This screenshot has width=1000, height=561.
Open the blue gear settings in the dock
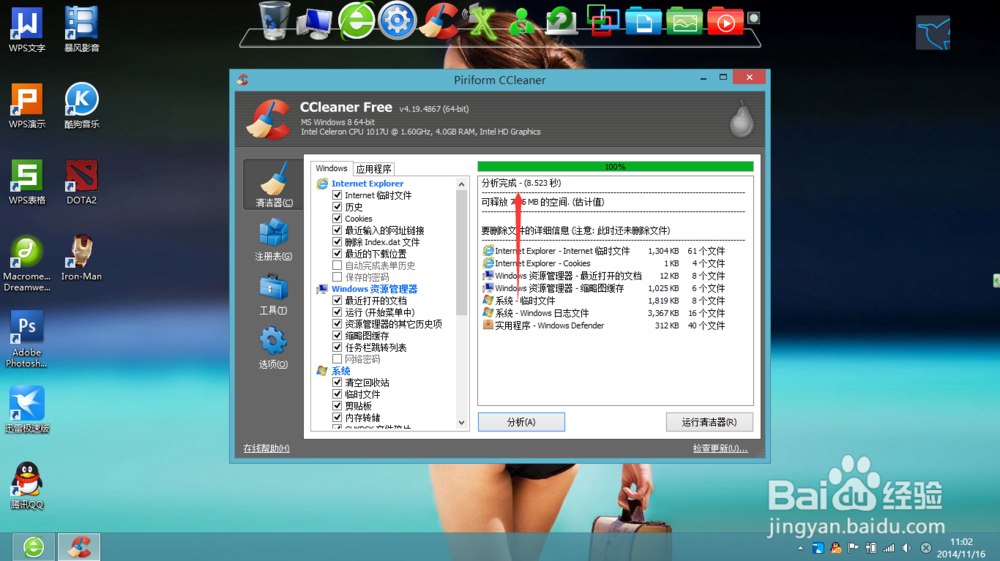[x=397, y=21]
